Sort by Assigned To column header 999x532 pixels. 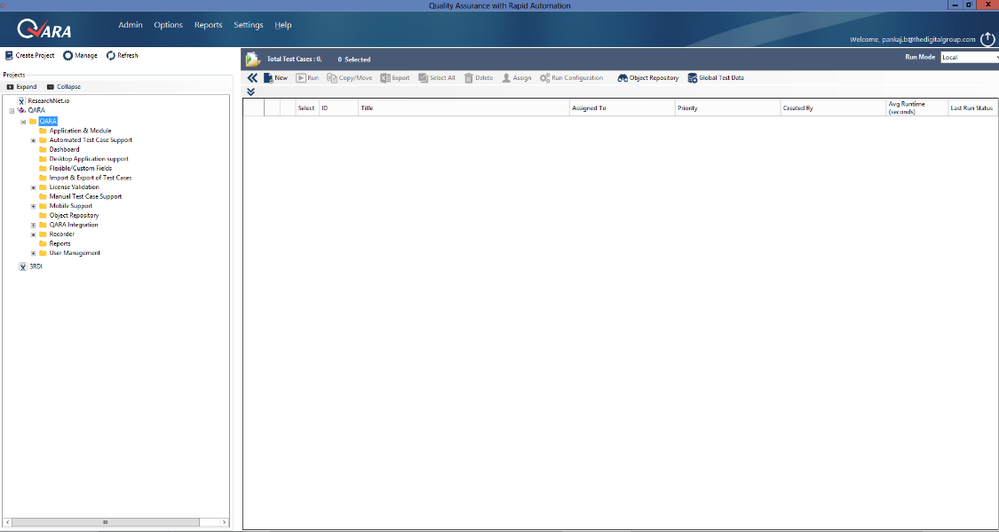point(622,108)
